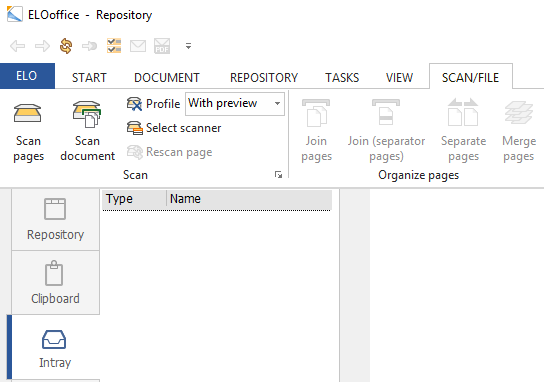The image size is (544, 382).
Task: Sort the list by Type column header
Action: click(134, 199)
